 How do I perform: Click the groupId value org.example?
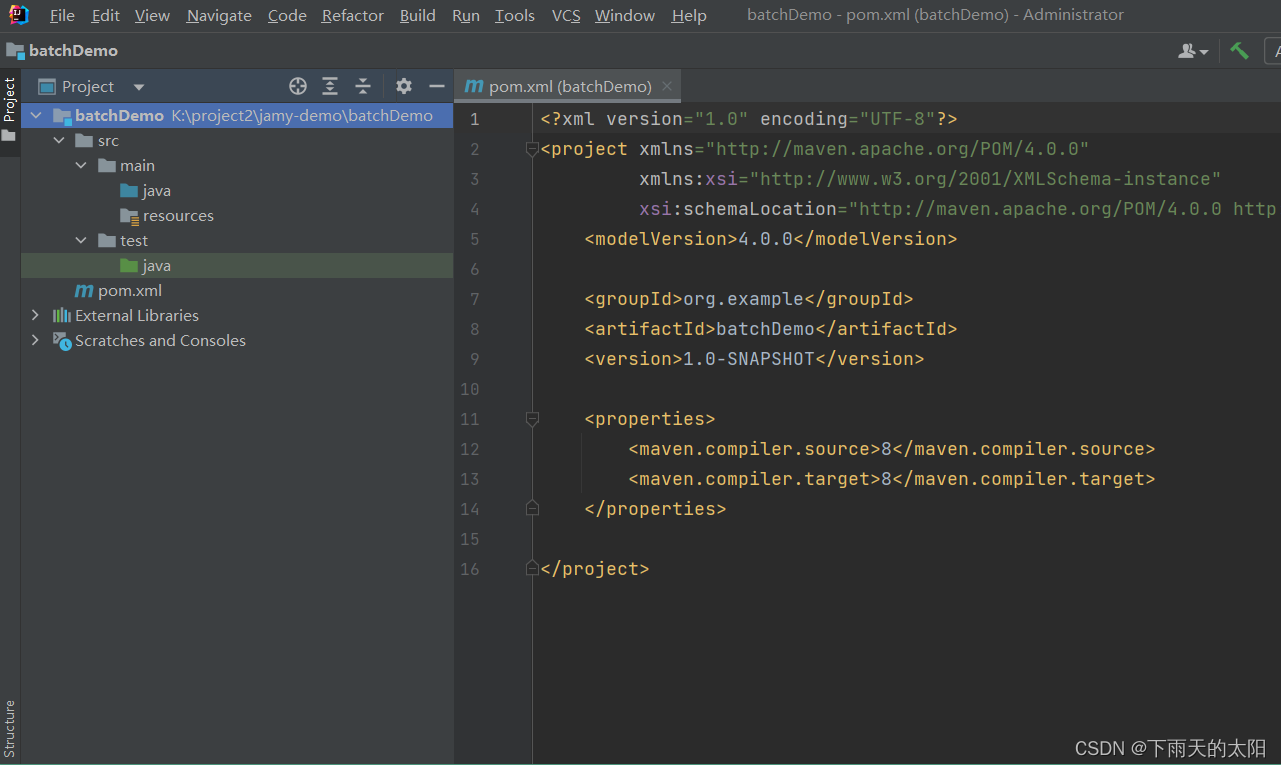click(743, 299)
